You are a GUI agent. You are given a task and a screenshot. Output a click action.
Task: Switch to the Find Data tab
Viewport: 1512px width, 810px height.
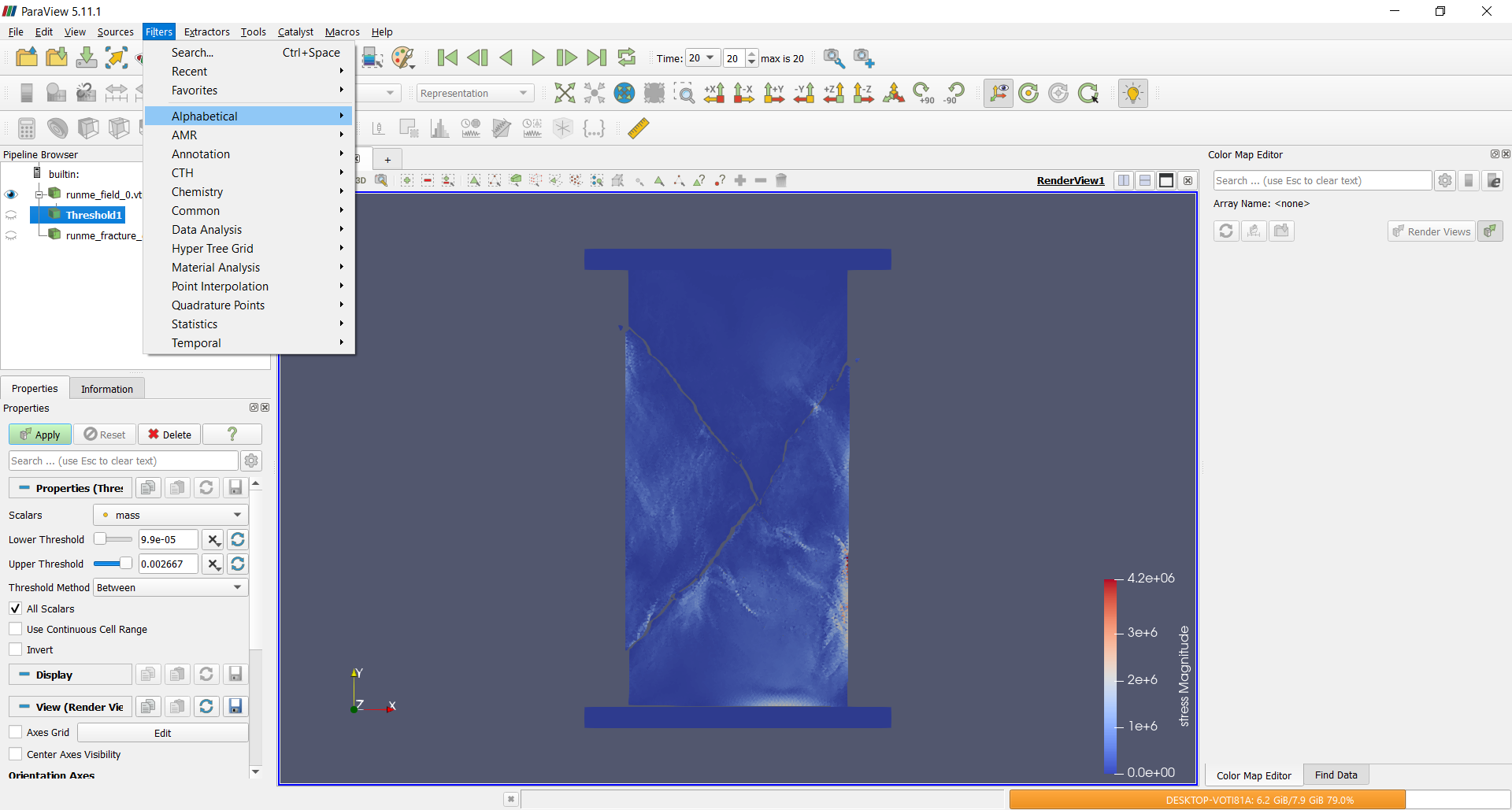pos(1336,775)
